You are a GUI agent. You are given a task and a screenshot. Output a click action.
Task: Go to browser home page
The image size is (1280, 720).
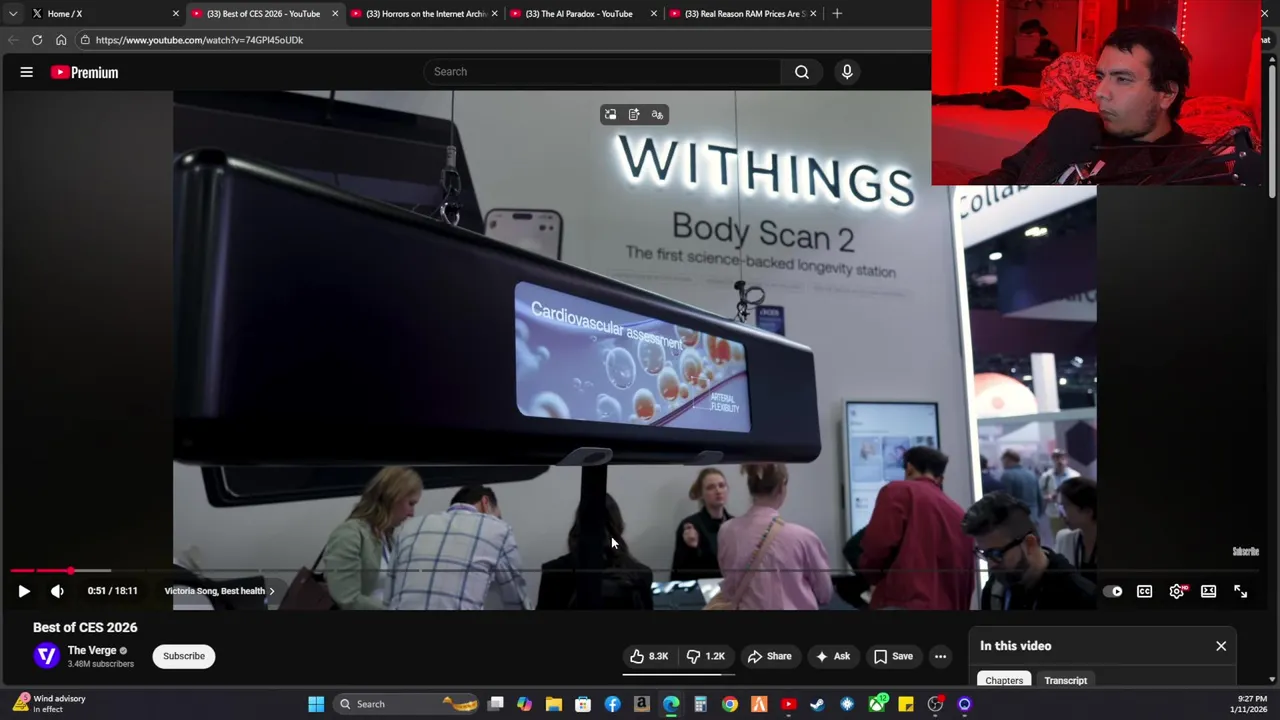point(61,40)
